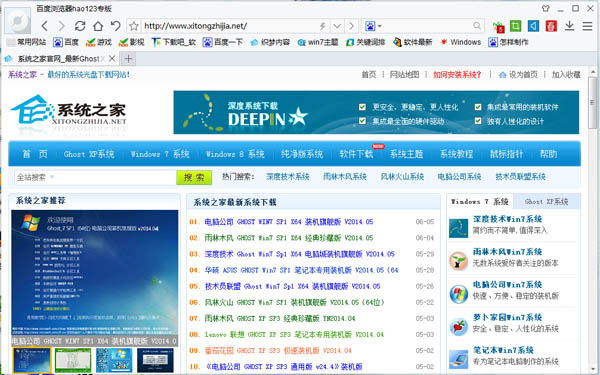This screenshot has height=375, width=600.
Task: Open item 09 番茄花园 GHOST XP SP3
Action: (278, 351)
